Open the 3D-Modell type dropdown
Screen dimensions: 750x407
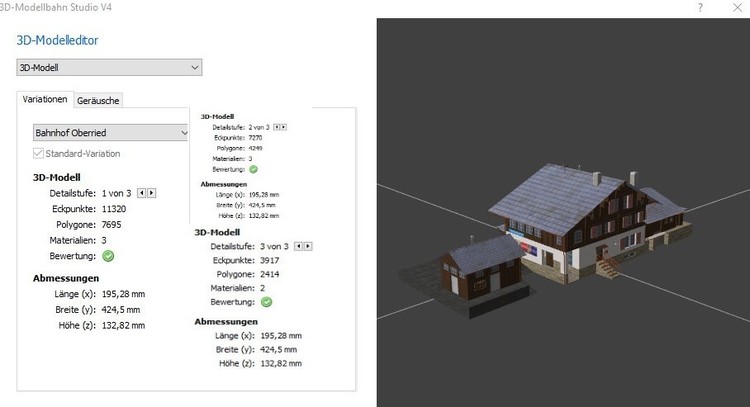pos(109,67)
